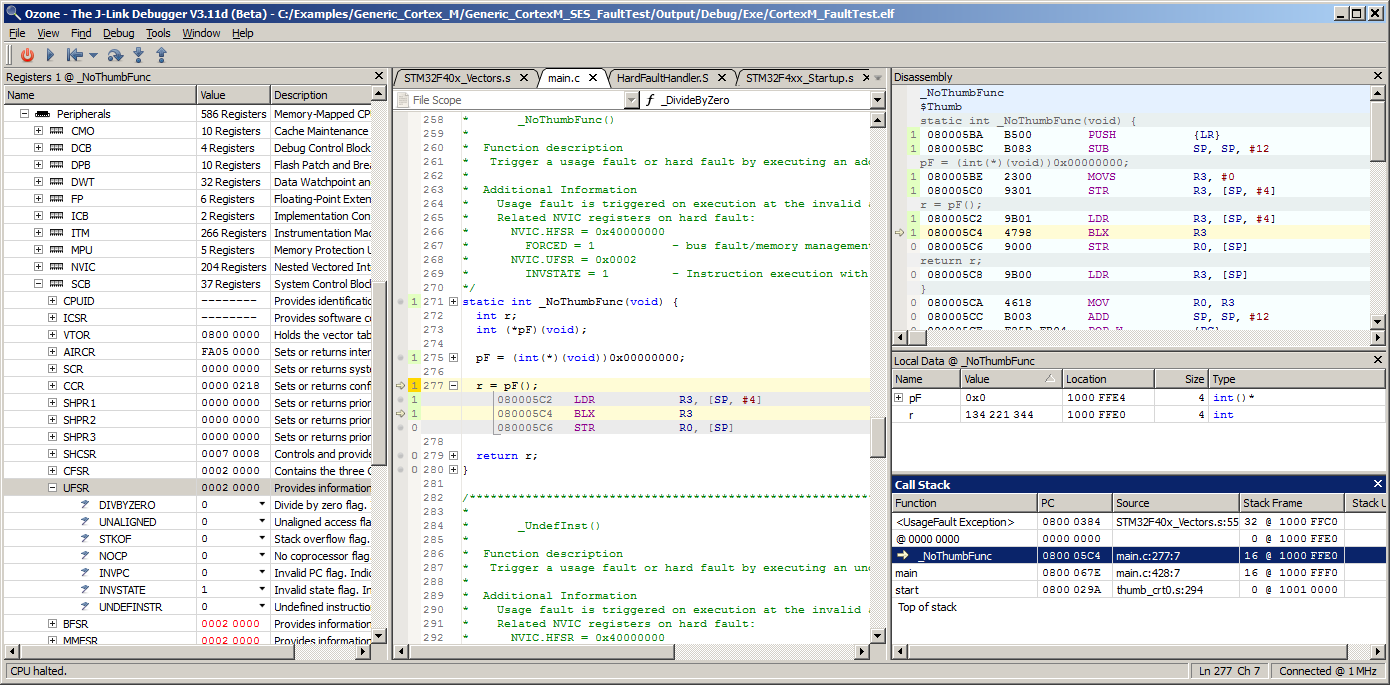Open the DIVBYZERO flag value dropdown
The image size is (1390, 685).
click(262, 505)
